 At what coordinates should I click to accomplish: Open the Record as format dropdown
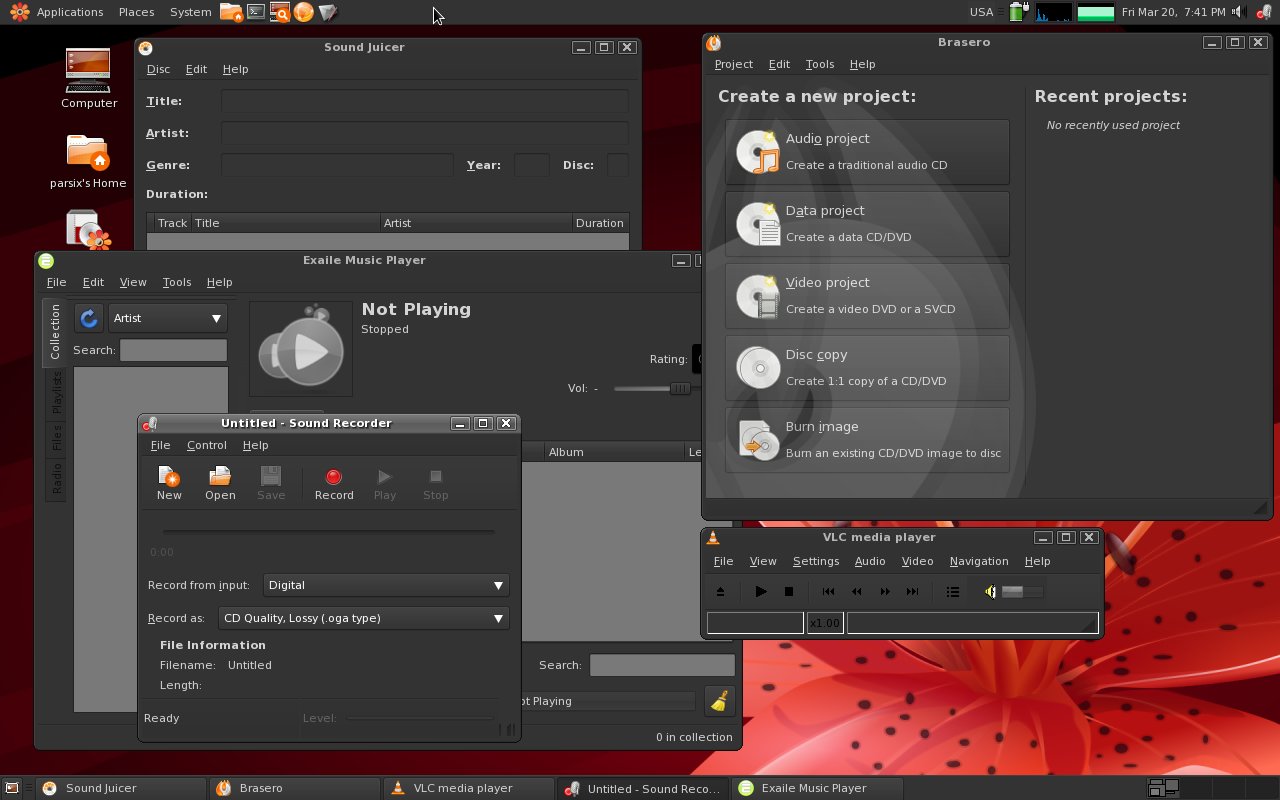(364, 618)
